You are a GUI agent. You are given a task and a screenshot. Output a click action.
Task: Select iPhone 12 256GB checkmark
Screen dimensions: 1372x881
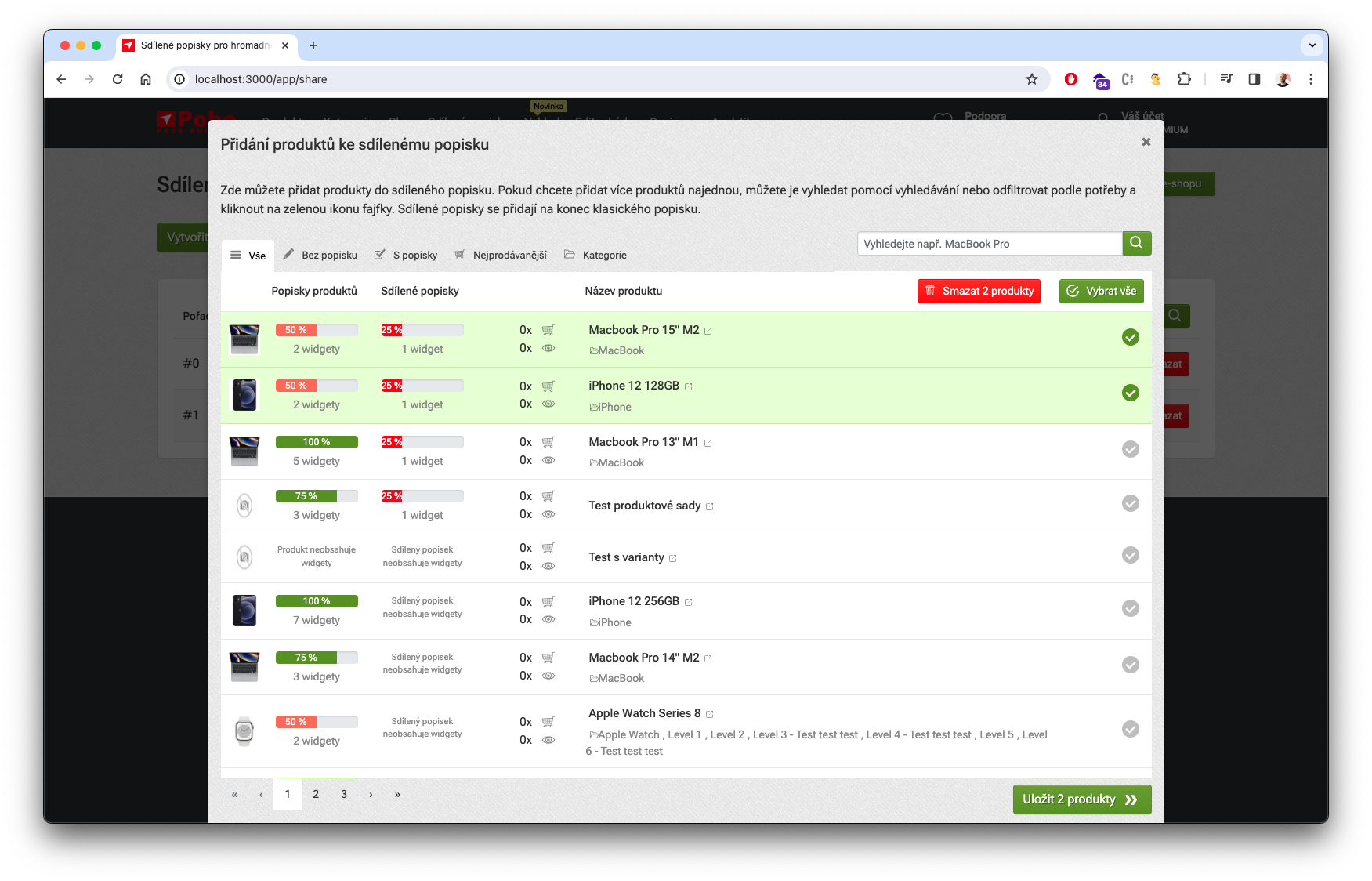tap(1131, 608)
